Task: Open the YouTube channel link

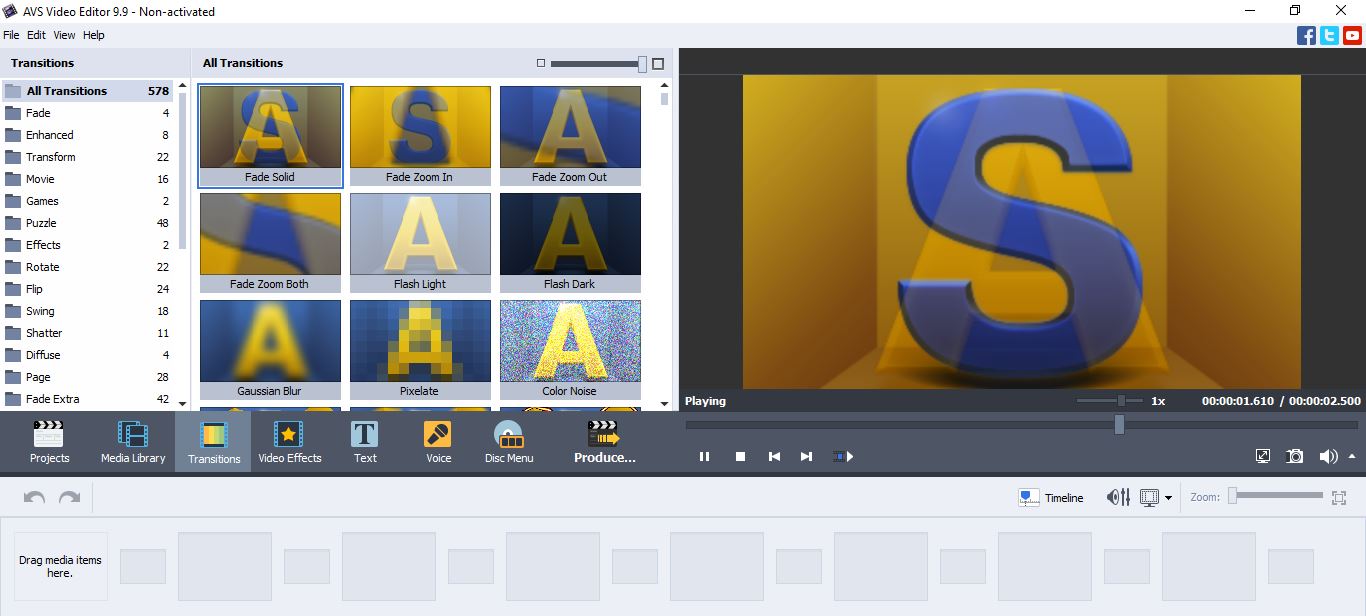Action: [x=1352, y=36]
